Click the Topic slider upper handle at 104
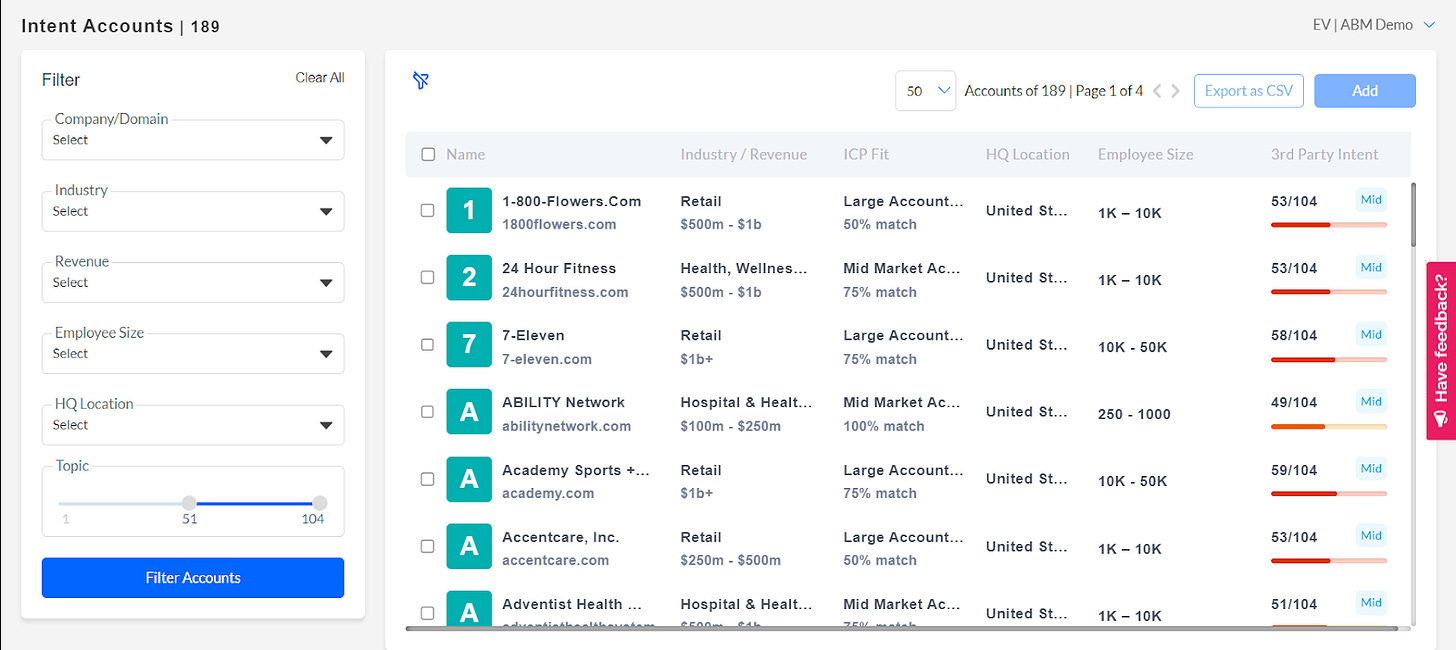 point(319,503)
